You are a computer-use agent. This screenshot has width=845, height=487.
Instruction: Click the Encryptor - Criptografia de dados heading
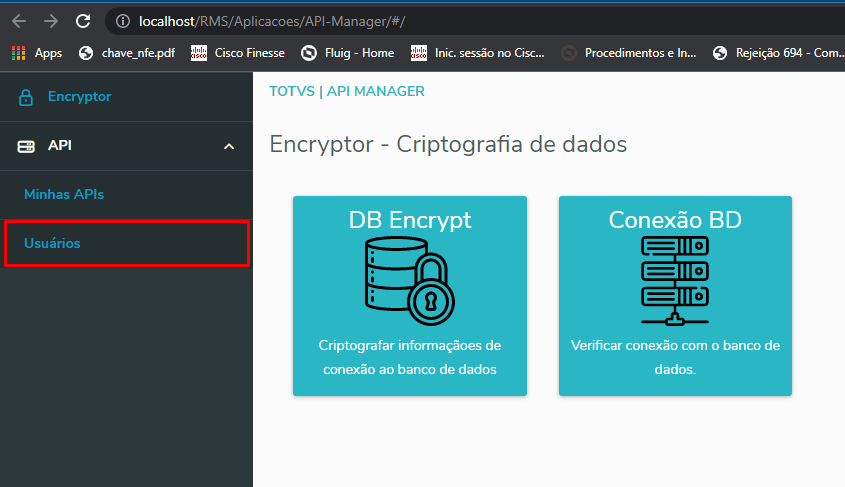pos(448,144)
